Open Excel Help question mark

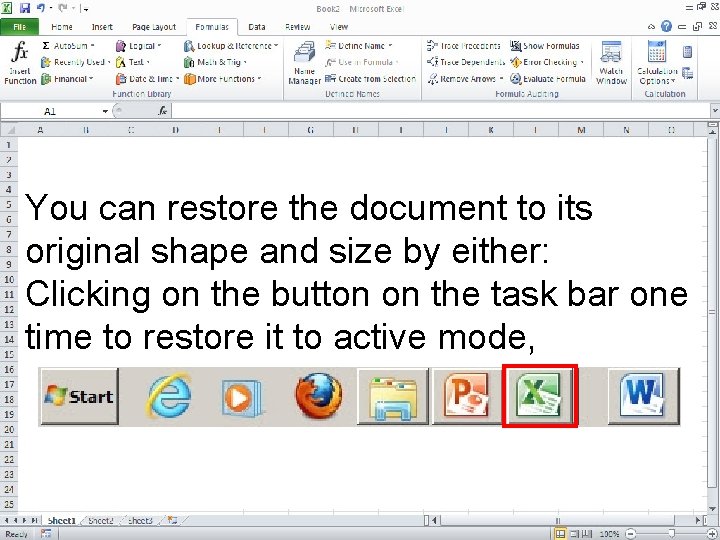point(666,27)
